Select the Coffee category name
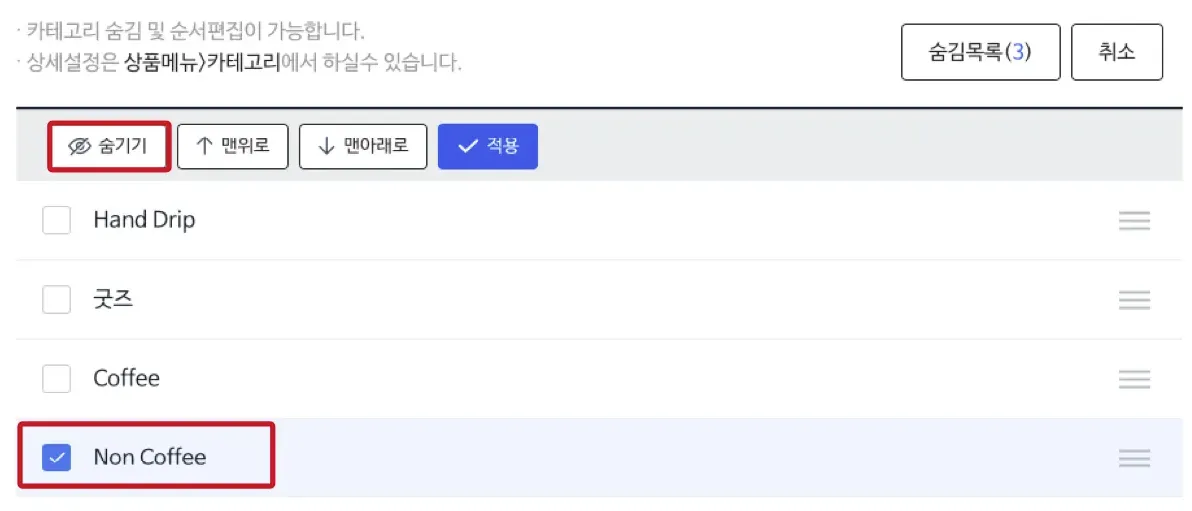Image resolution: width=1192 pixels, height=511 pixels. pyautogui.click(x=126, y=378)
